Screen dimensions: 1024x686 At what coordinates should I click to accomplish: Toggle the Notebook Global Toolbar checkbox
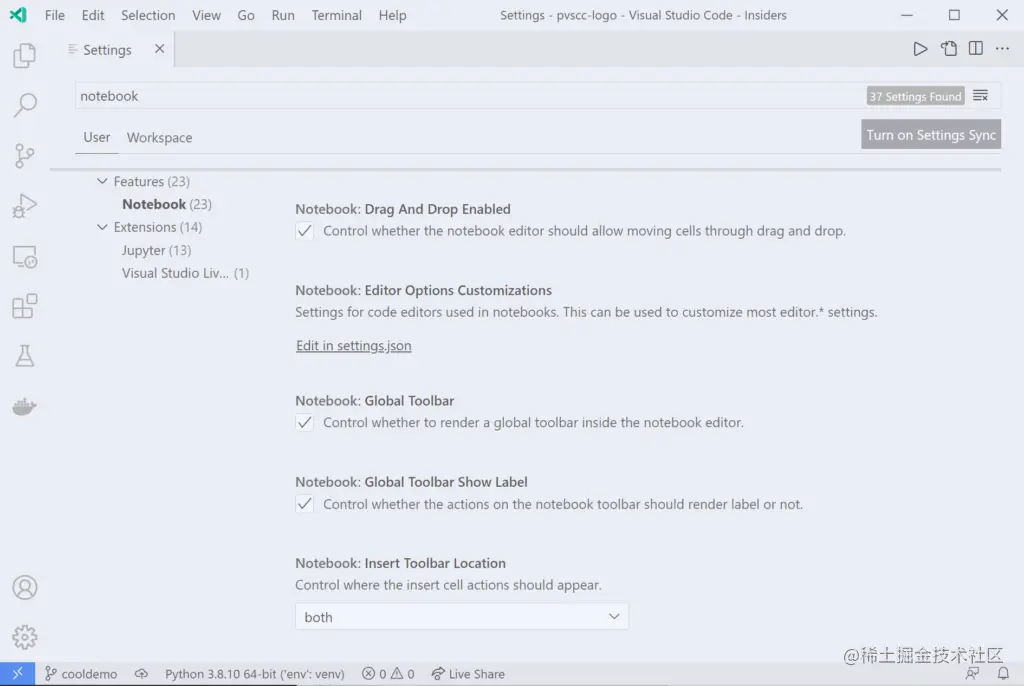pyautogui.click(x=304, y=422)
